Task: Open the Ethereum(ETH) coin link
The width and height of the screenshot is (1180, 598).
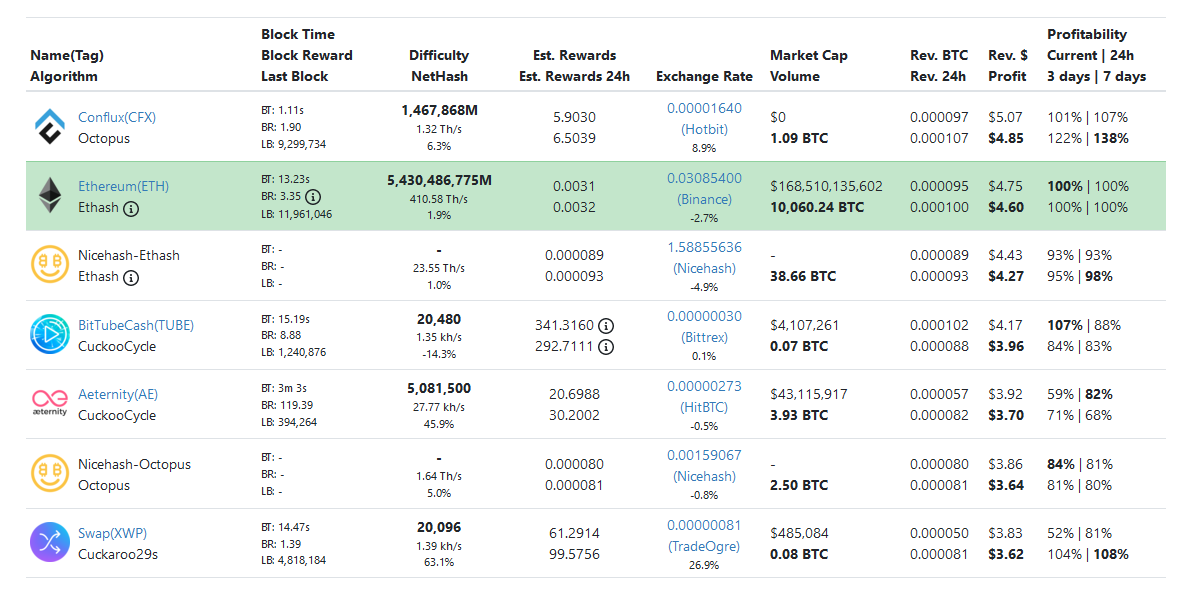Action: (123, 187)
